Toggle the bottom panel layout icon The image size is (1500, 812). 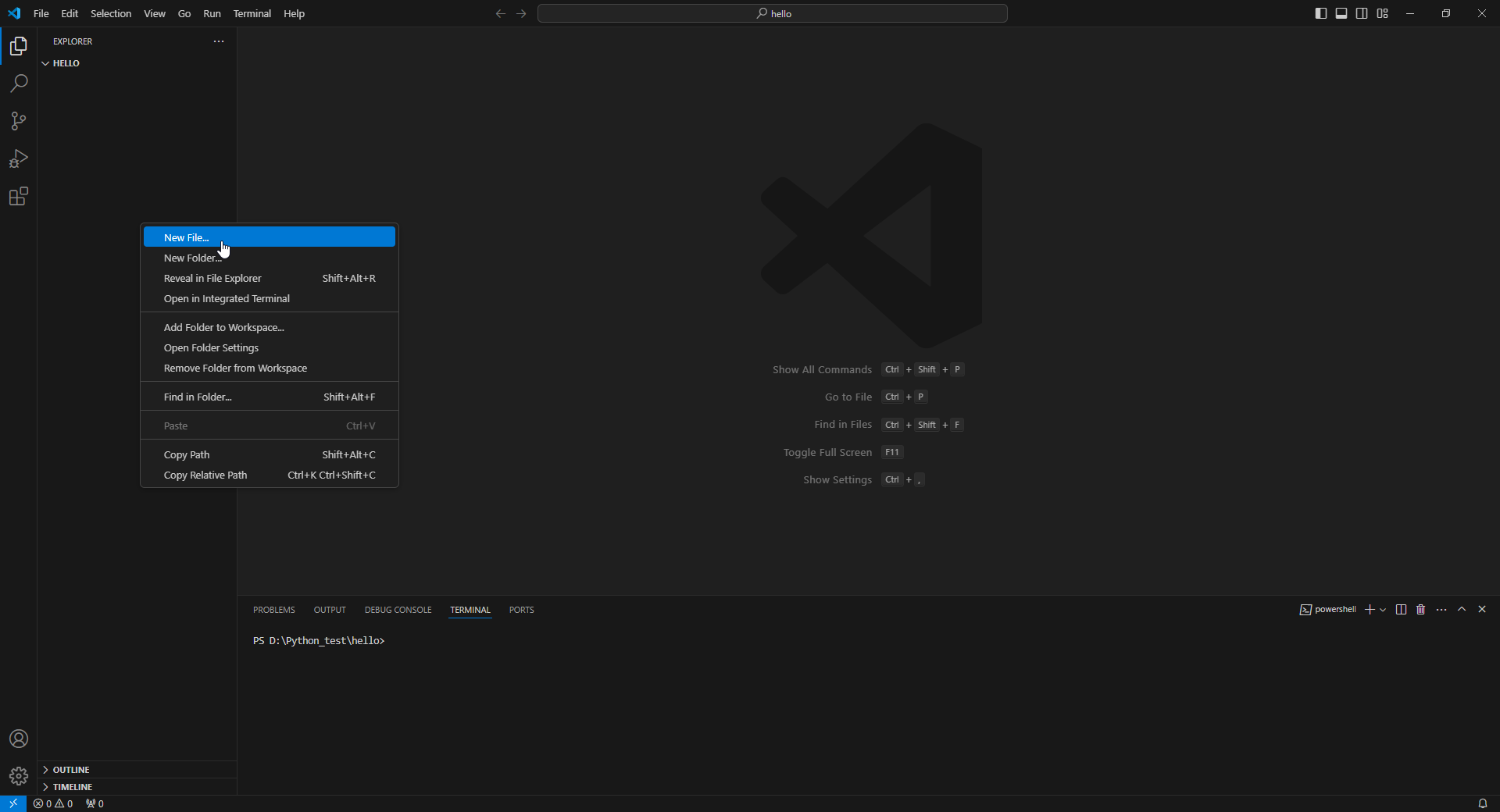point(1341,13)
